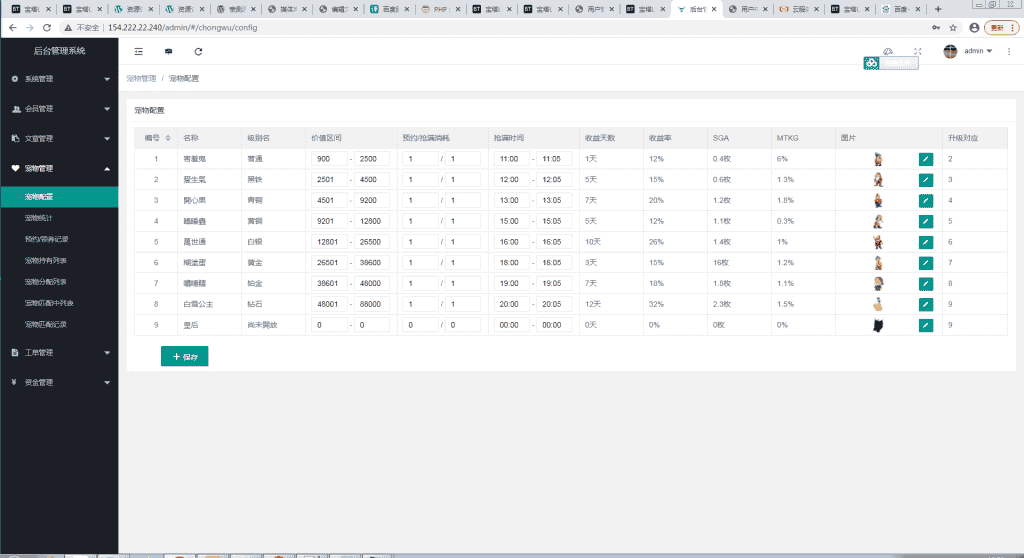Click the green 保存 button
1024x558 pixels.
pyautogui.click(x=184, y=356)
